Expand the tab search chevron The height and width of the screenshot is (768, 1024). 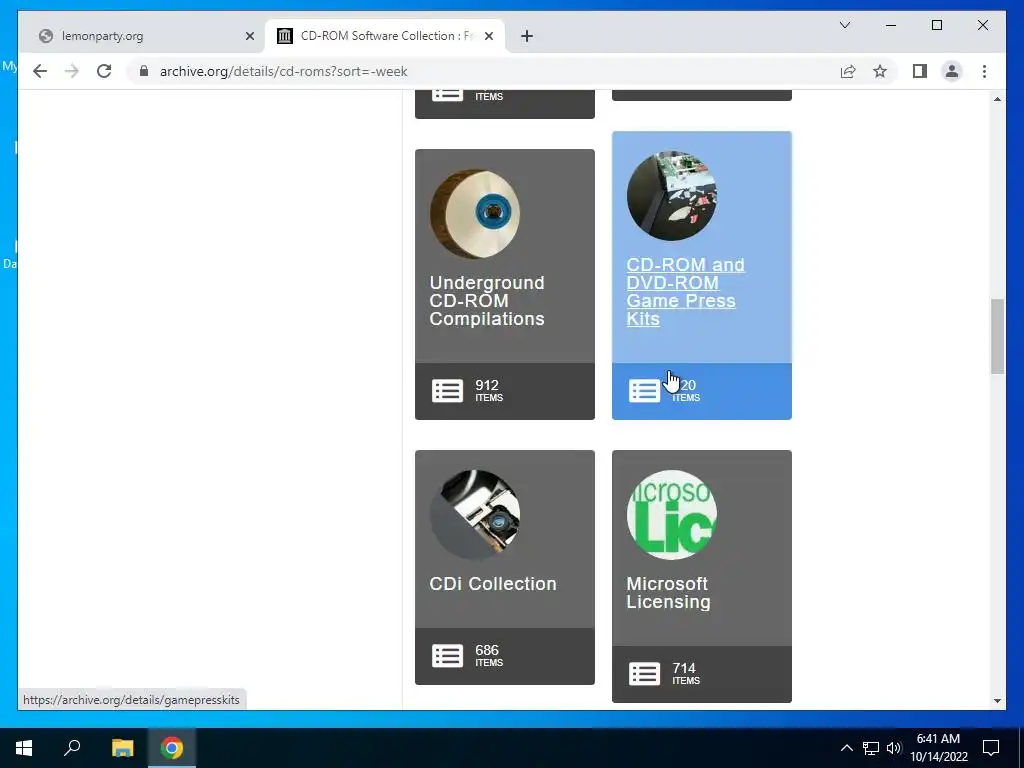click(844, 25)
